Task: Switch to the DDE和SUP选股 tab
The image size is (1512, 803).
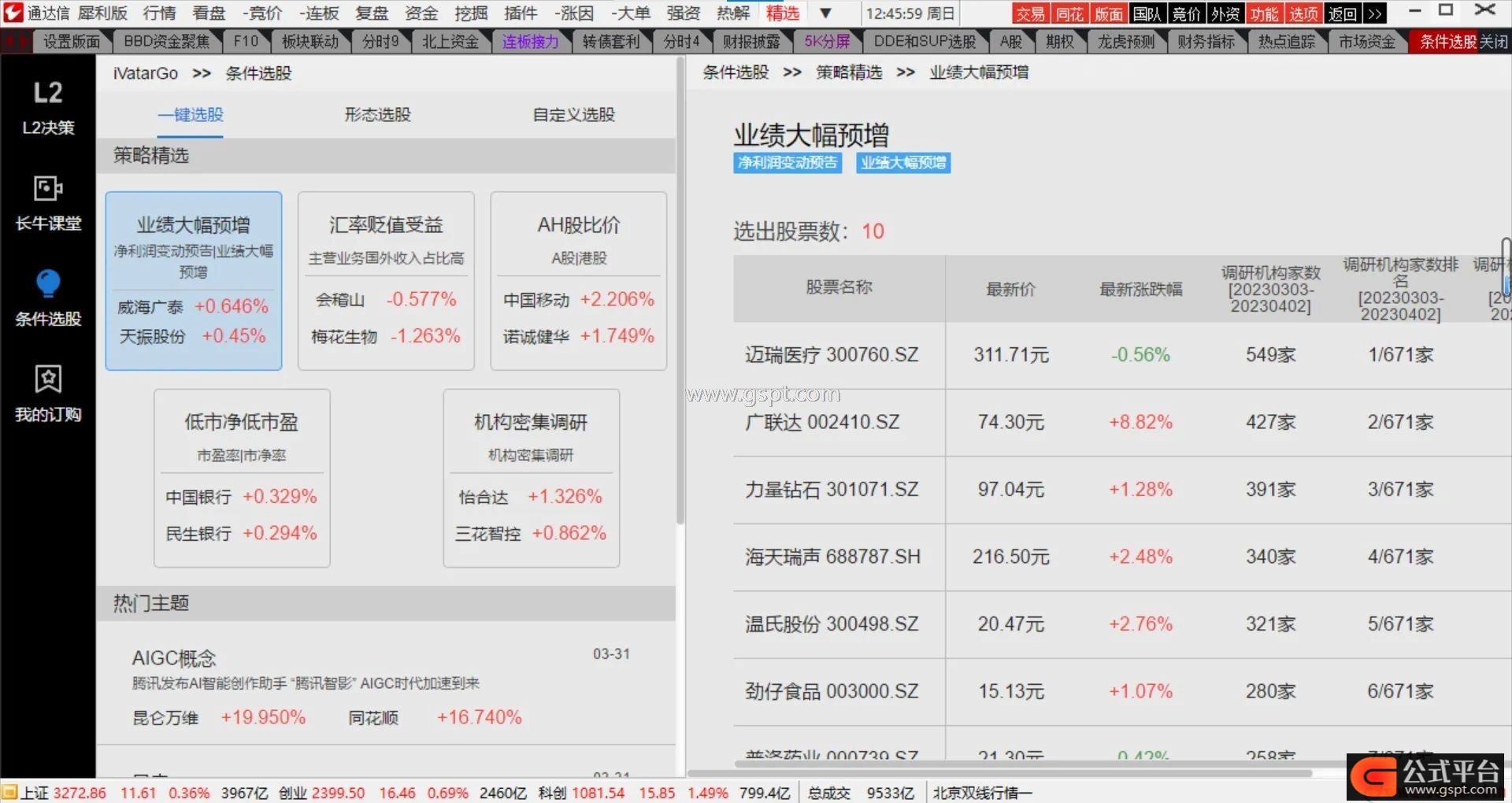Action: [925, 42]
